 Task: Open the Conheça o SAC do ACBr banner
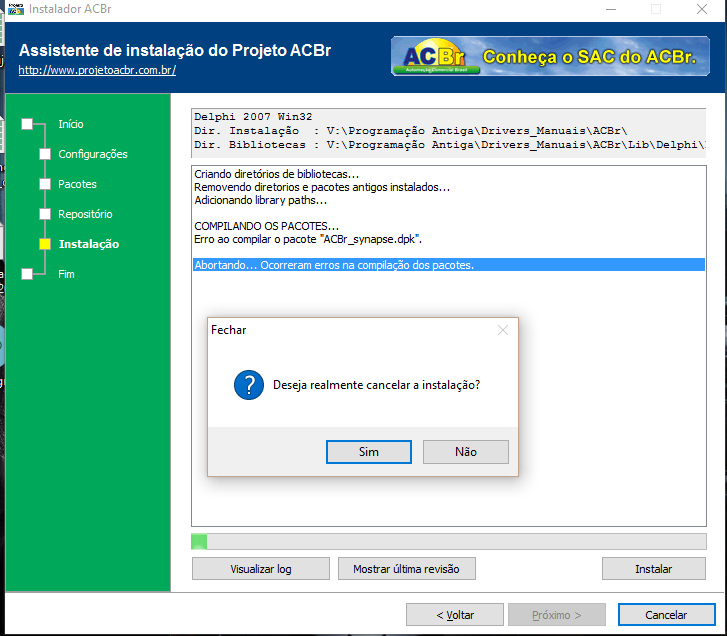pos(550,56)
